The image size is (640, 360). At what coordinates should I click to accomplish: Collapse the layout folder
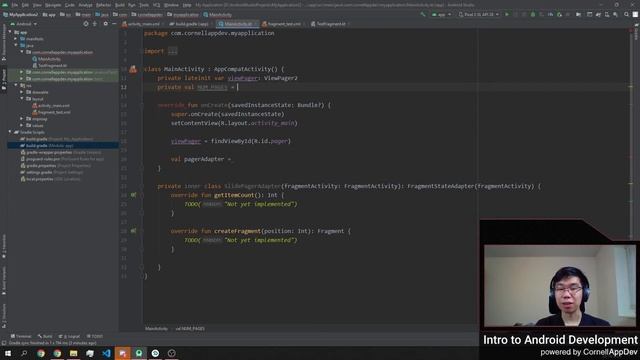22,99
